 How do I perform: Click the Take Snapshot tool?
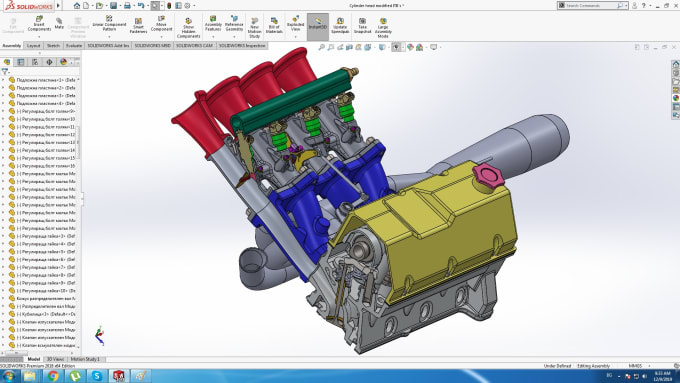363,26
